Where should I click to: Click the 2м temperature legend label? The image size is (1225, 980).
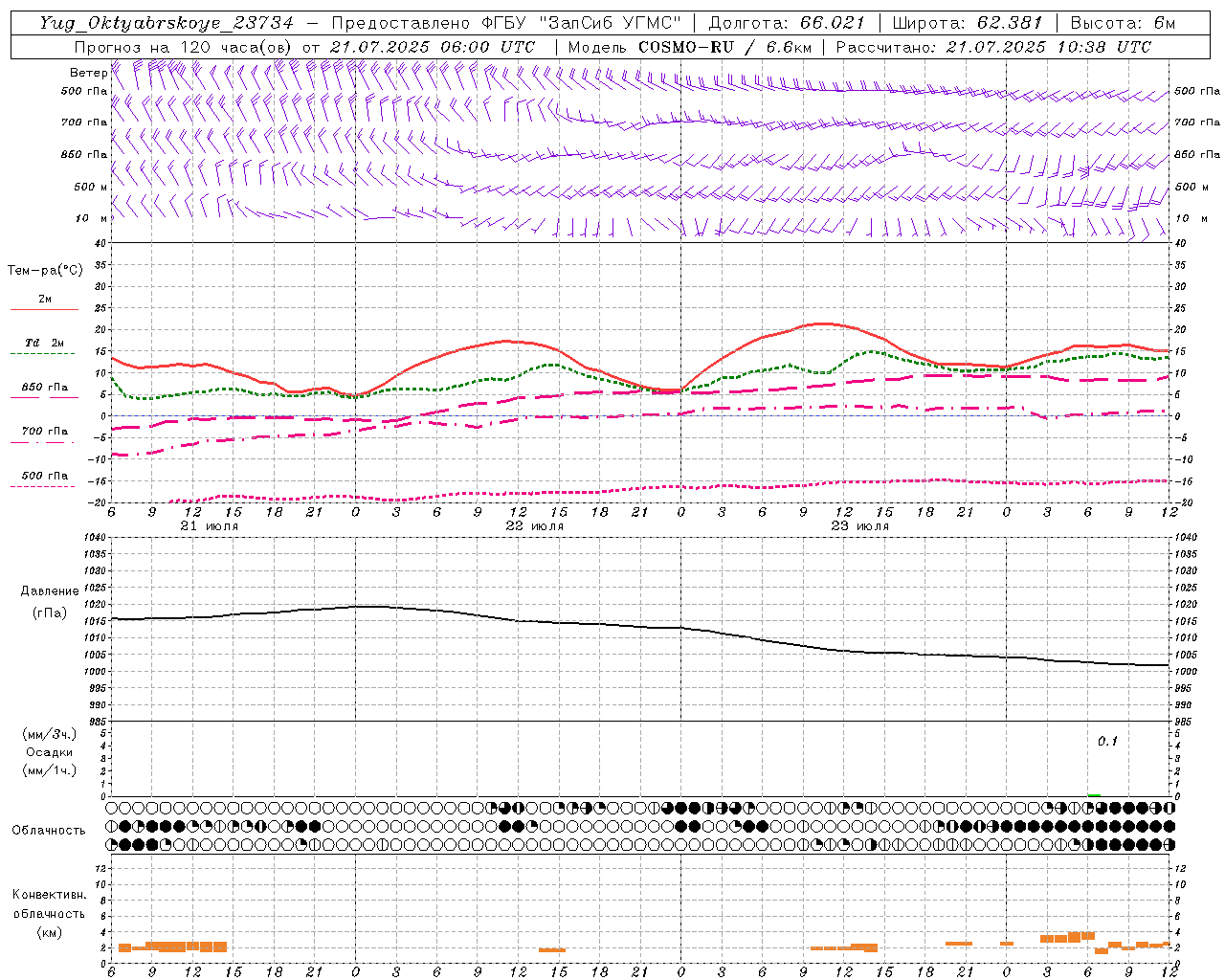coord(45,299)
